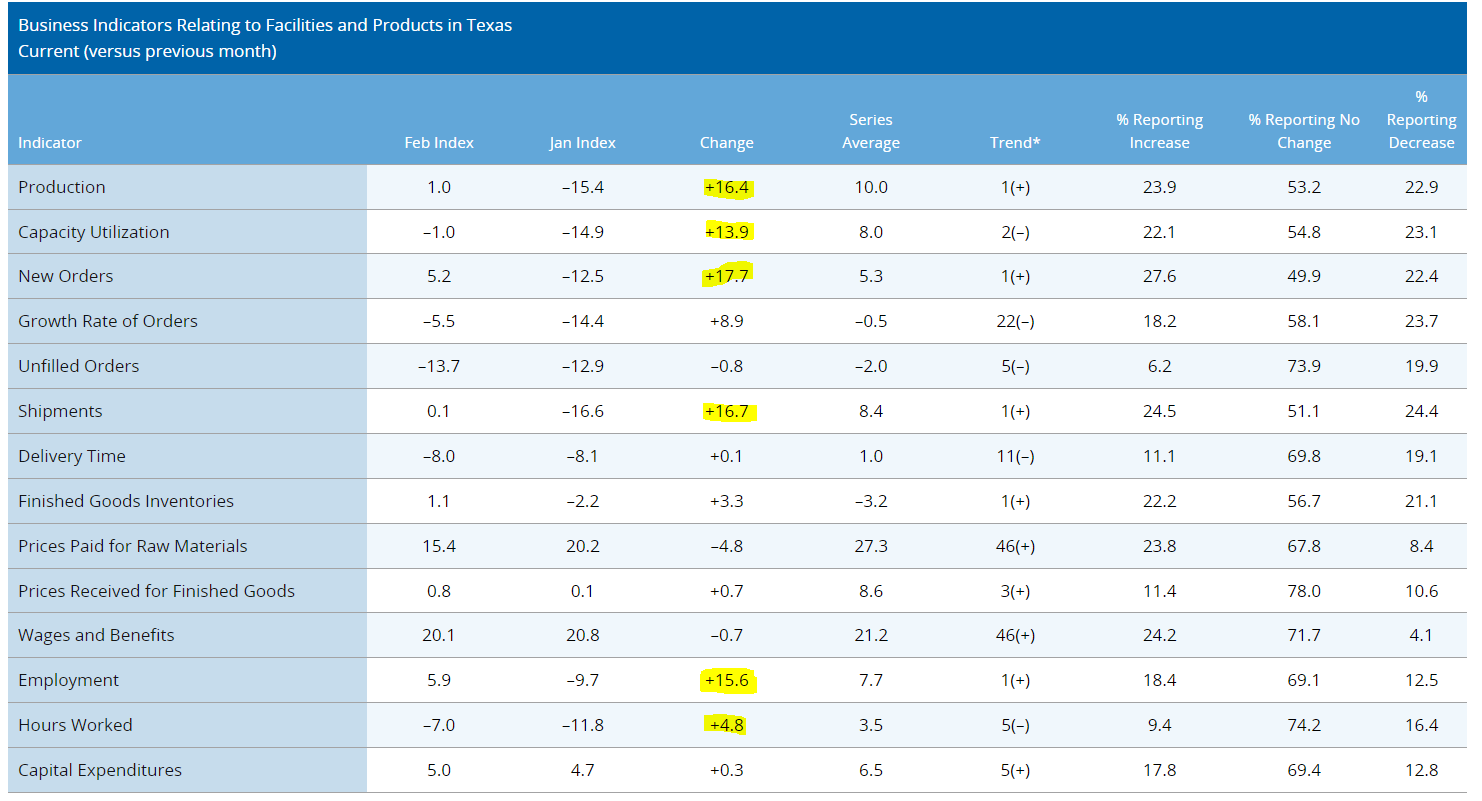Image resolution: width=1482 pixels, height=801 pixels.
Task: Click the Series Average column header
Action: pos(870,131)
